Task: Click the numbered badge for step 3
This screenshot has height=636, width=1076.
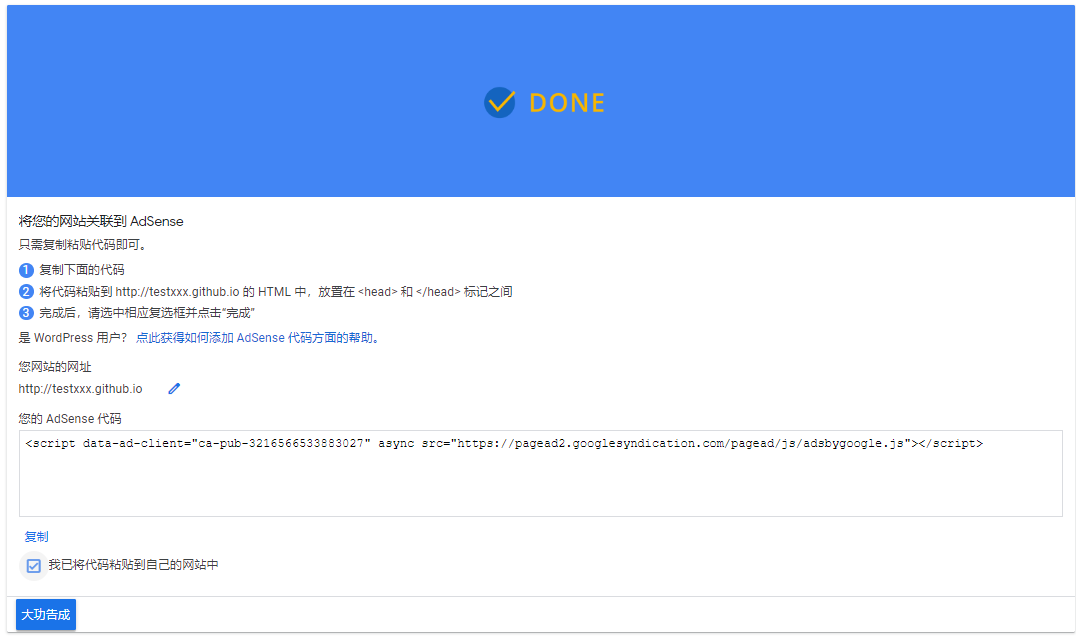Action: point(25,313)
